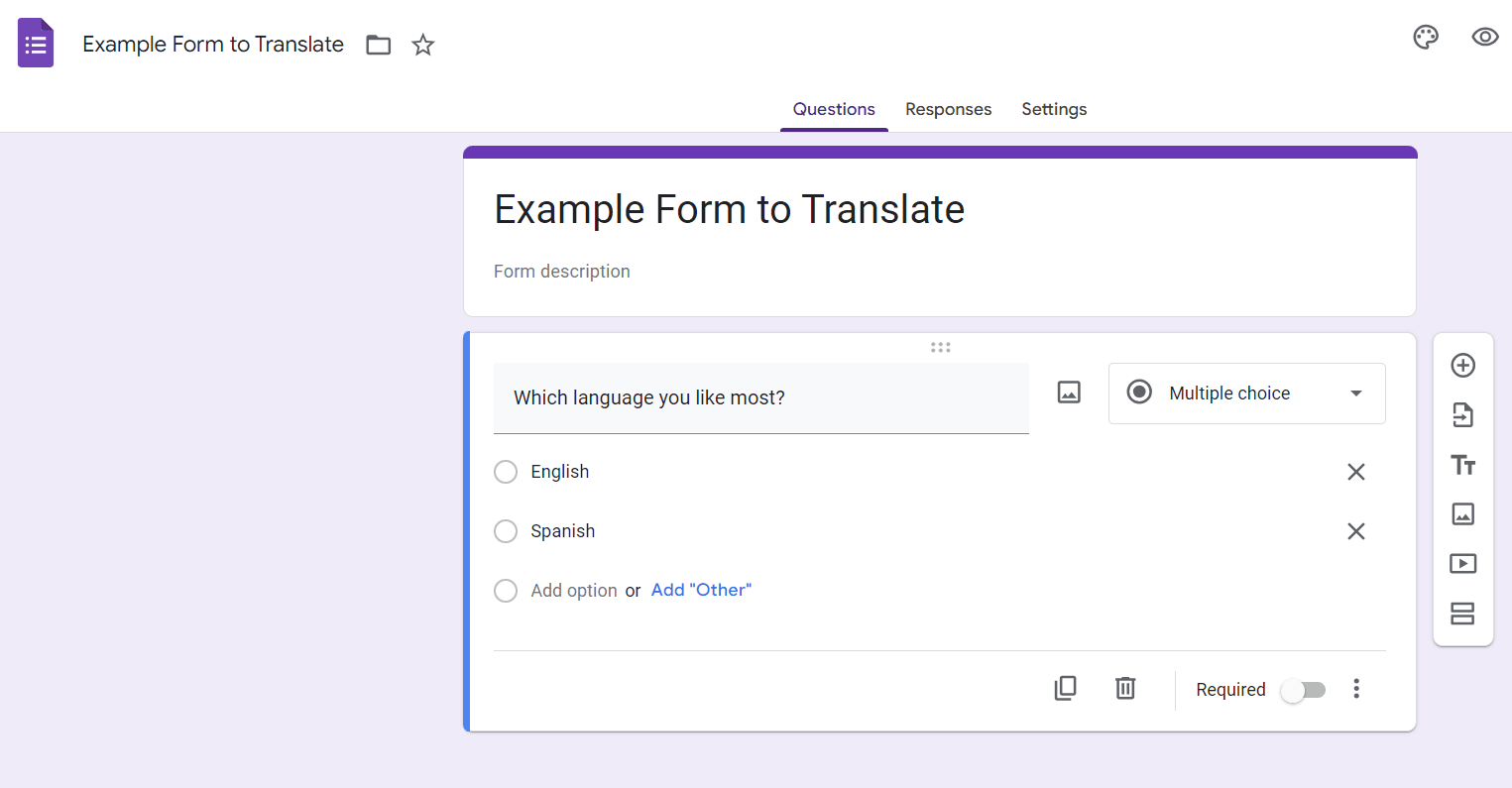Open the Settings tab
Viewport: 1512px width, 788px height.
[x=1053, y=109]
